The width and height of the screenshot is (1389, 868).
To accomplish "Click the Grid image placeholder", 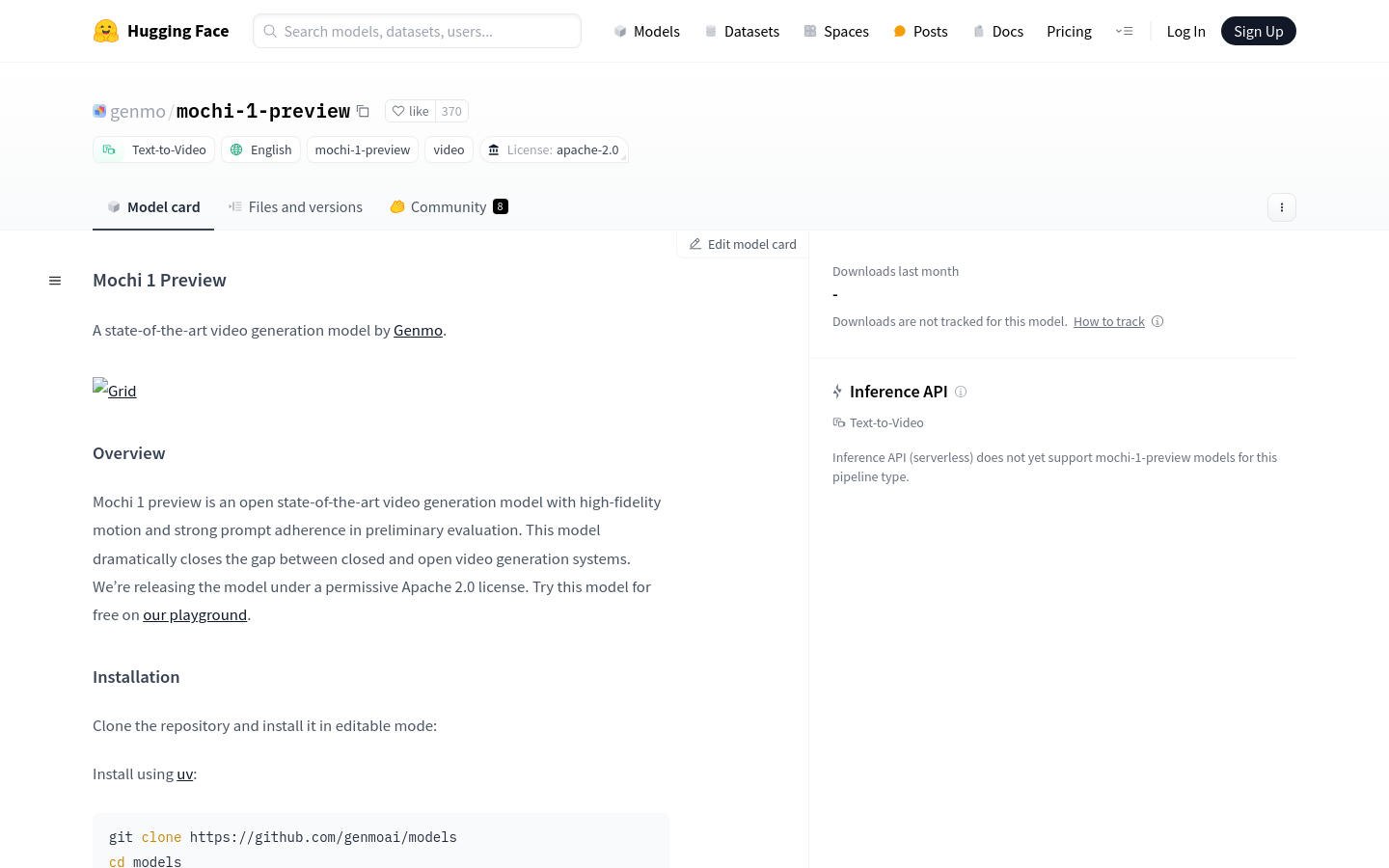I will click(114, 388).
